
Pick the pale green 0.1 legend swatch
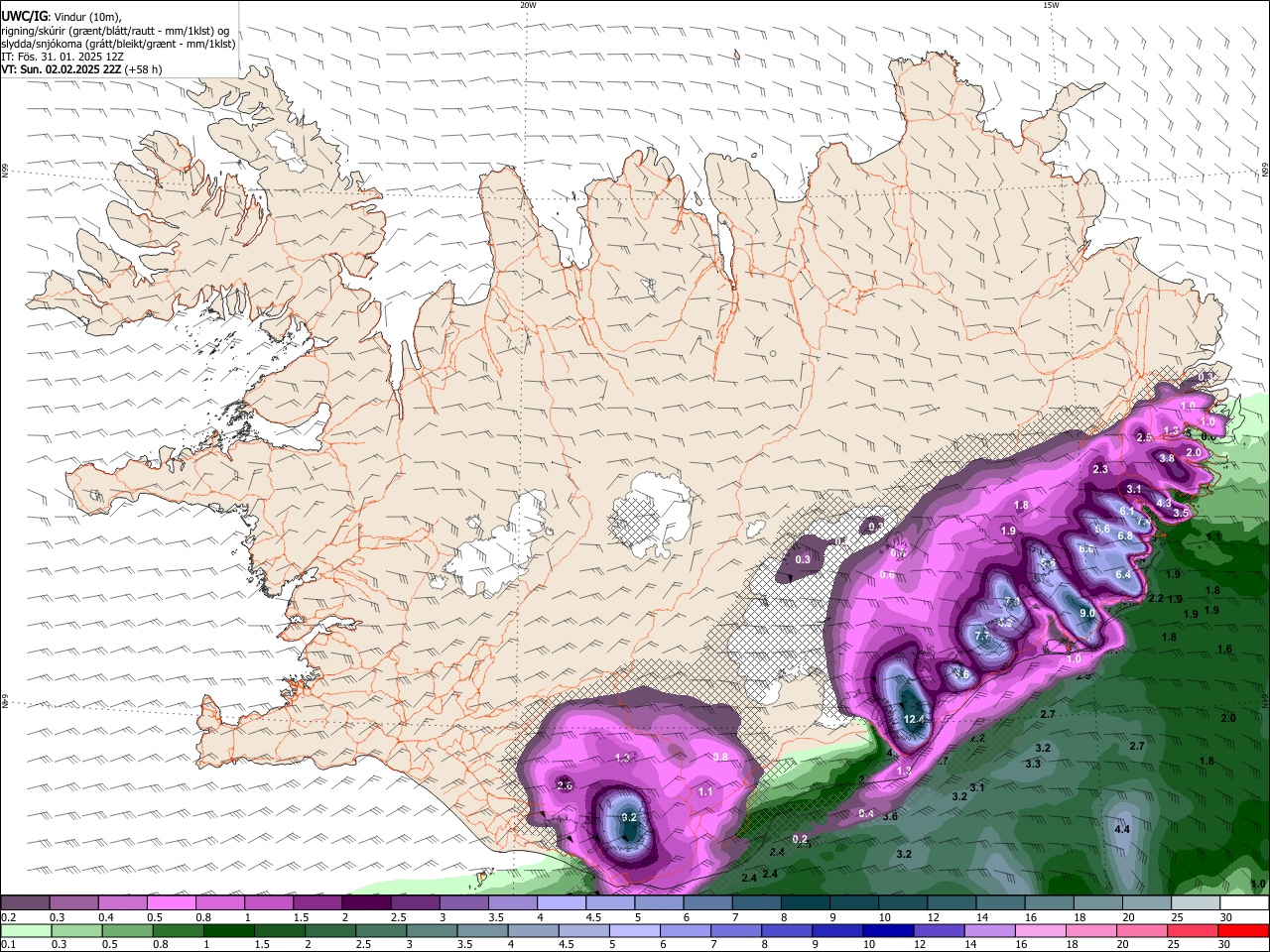[x=27, y=930]
